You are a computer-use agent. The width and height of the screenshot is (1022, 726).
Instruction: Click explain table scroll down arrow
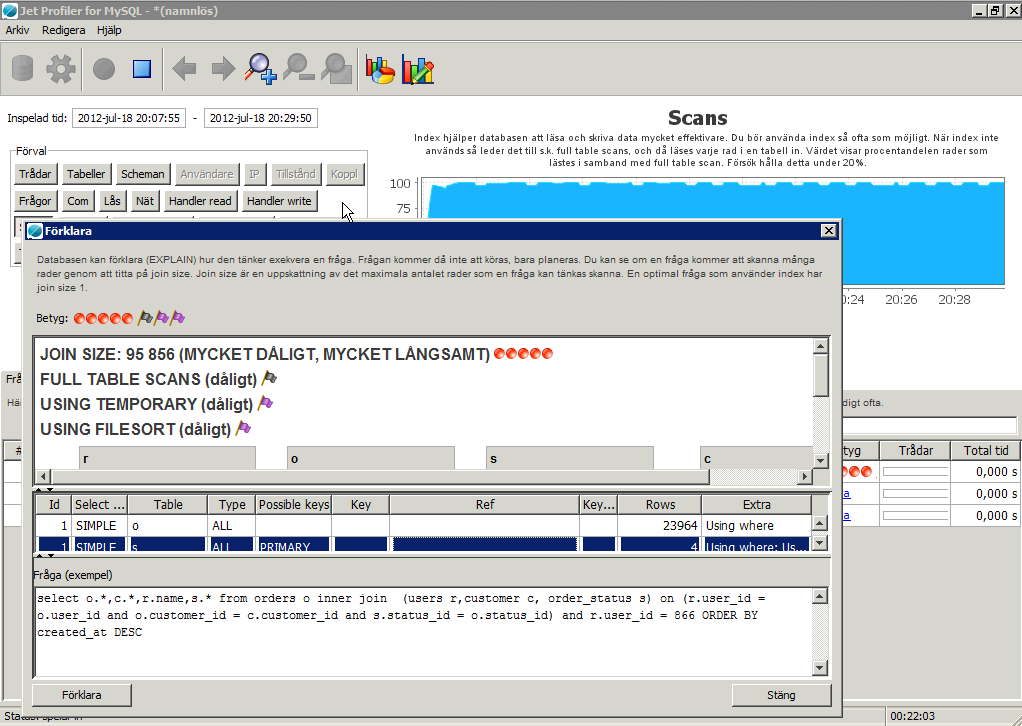pos(821,542)
